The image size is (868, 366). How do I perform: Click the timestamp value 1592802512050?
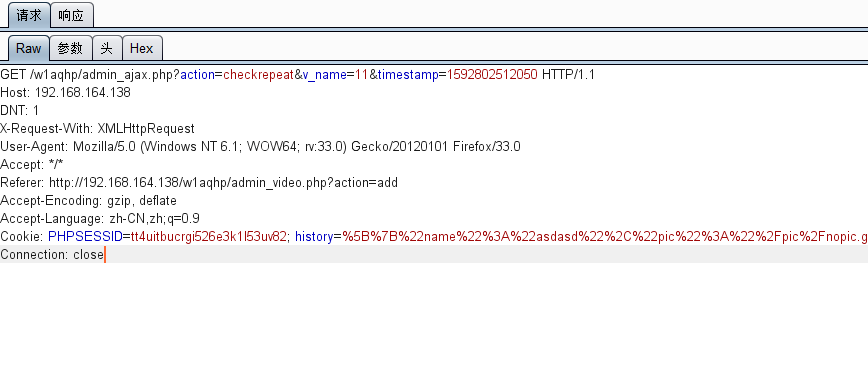tap(492, 74)
